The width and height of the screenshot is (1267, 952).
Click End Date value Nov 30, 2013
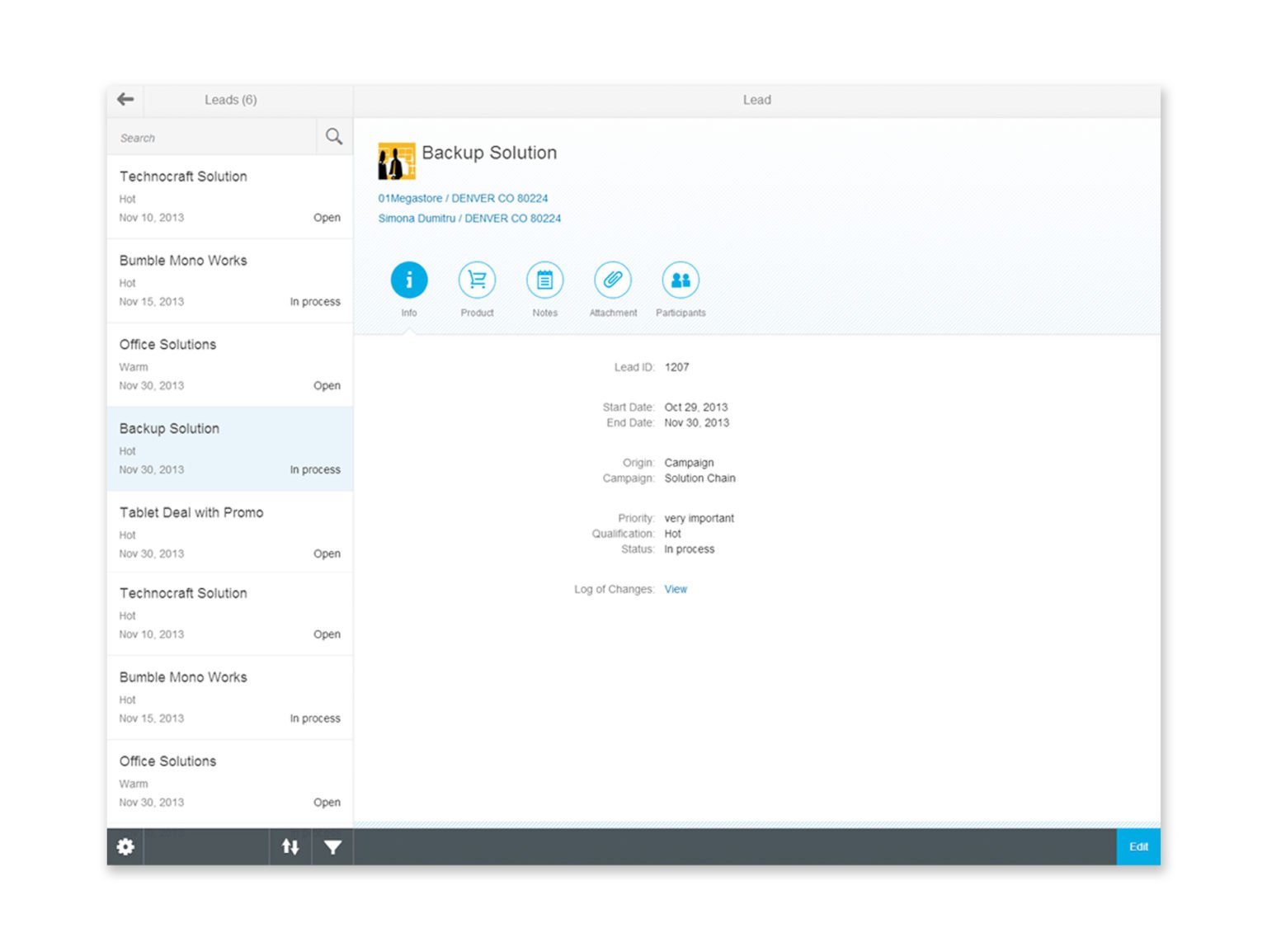[x=697, y=422]
